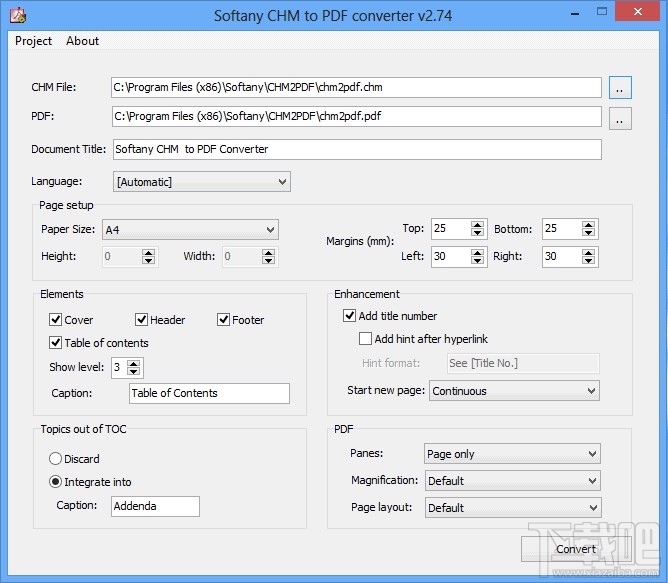
Task: Browse for the PDF output path
Action: [x=620, y=118]
